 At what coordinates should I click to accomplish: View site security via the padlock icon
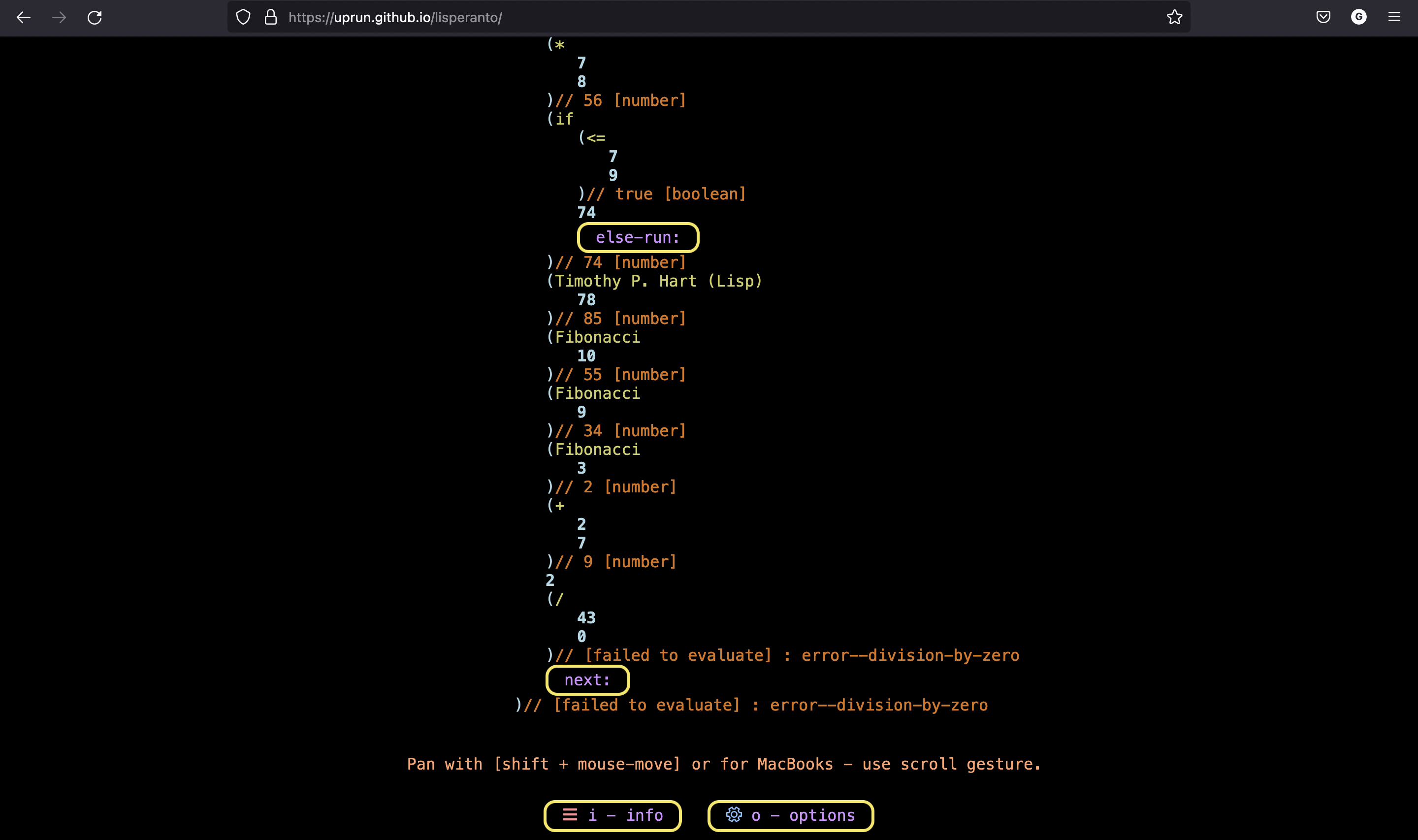(270, 18)
